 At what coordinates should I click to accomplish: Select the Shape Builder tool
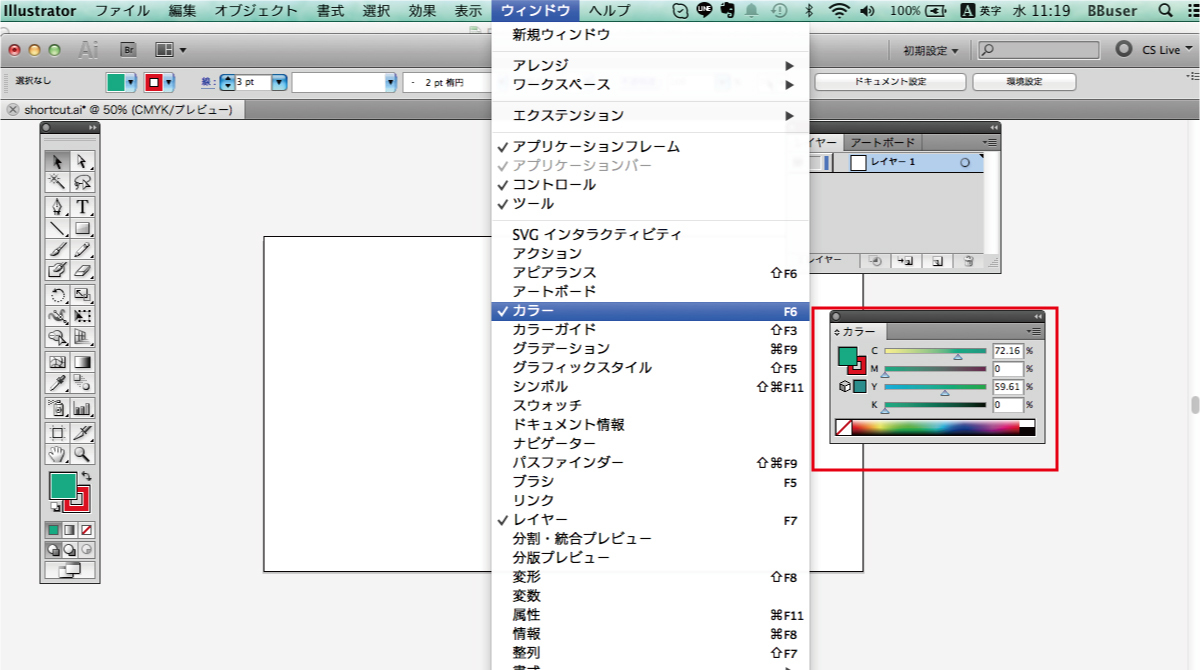57,337
